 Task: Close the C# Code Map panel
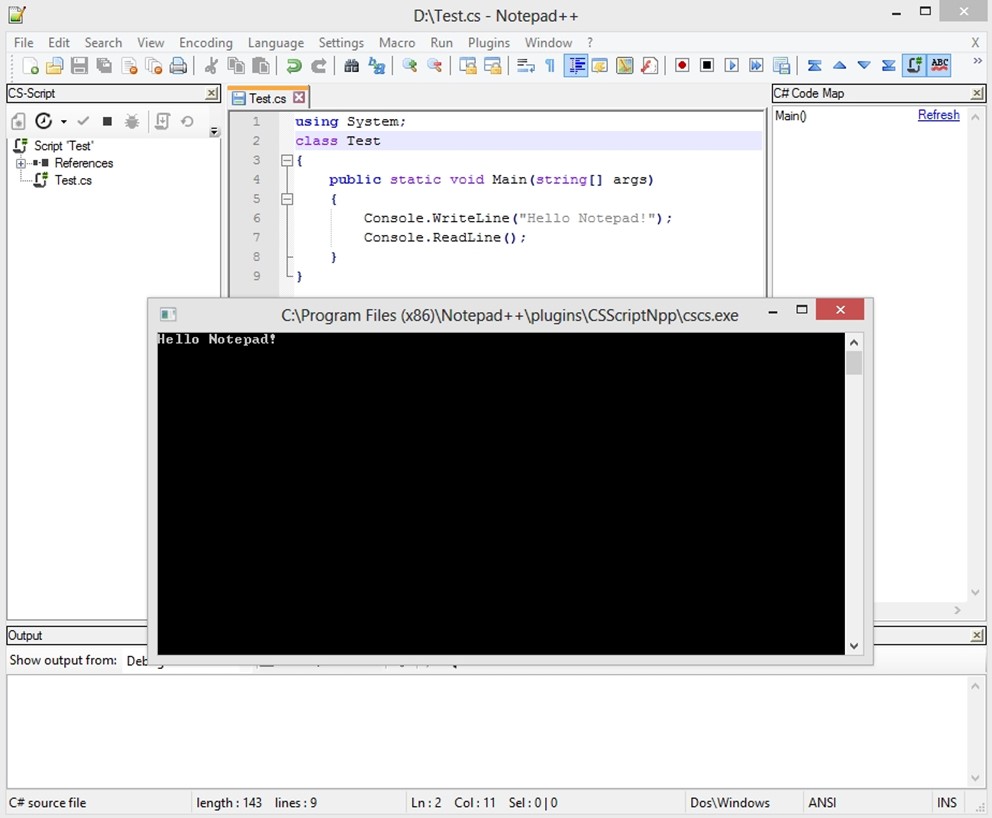977,94
